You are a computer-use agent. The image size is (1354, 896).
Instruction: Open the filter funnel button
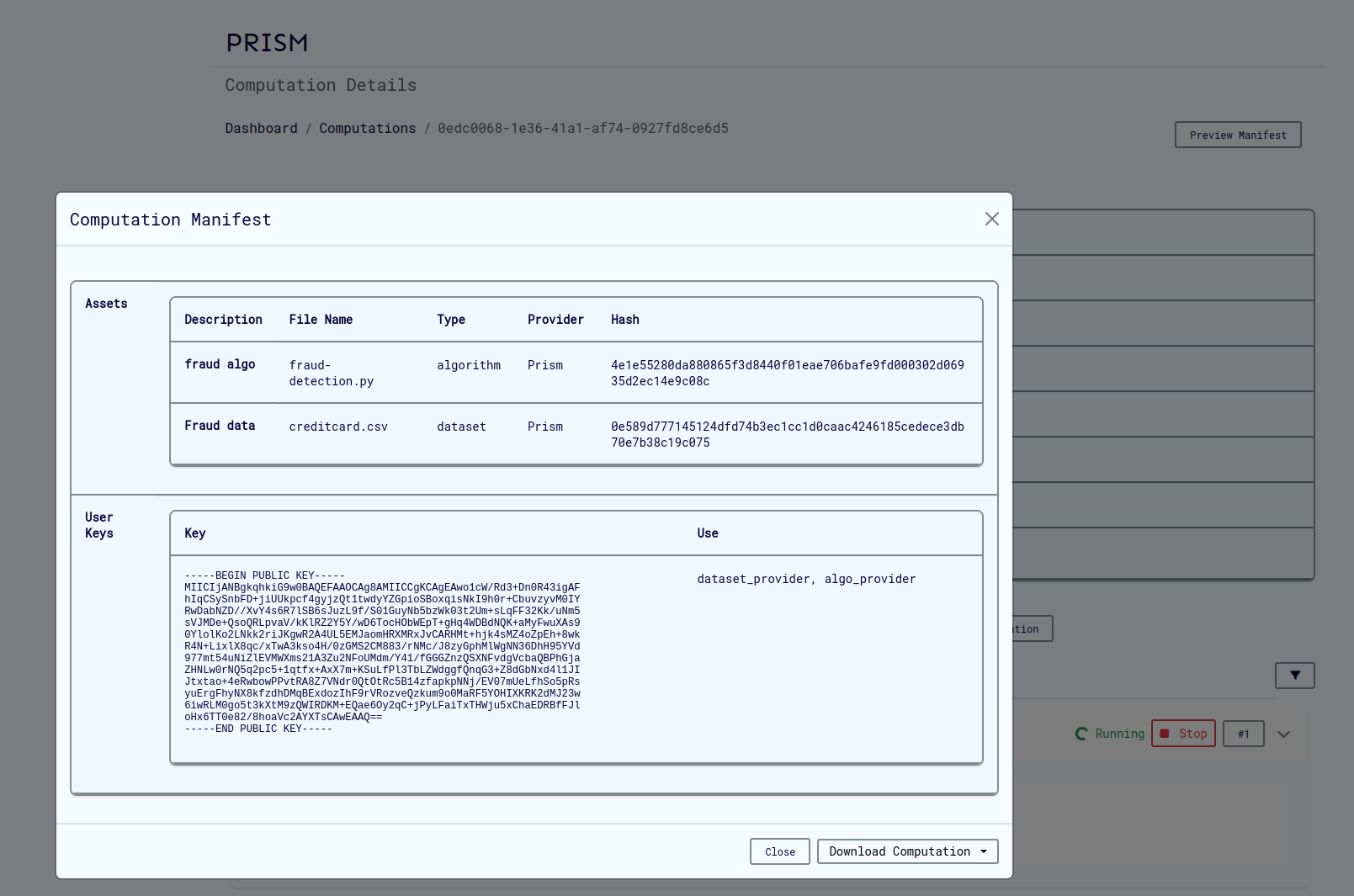click(x=1294, y=676)
